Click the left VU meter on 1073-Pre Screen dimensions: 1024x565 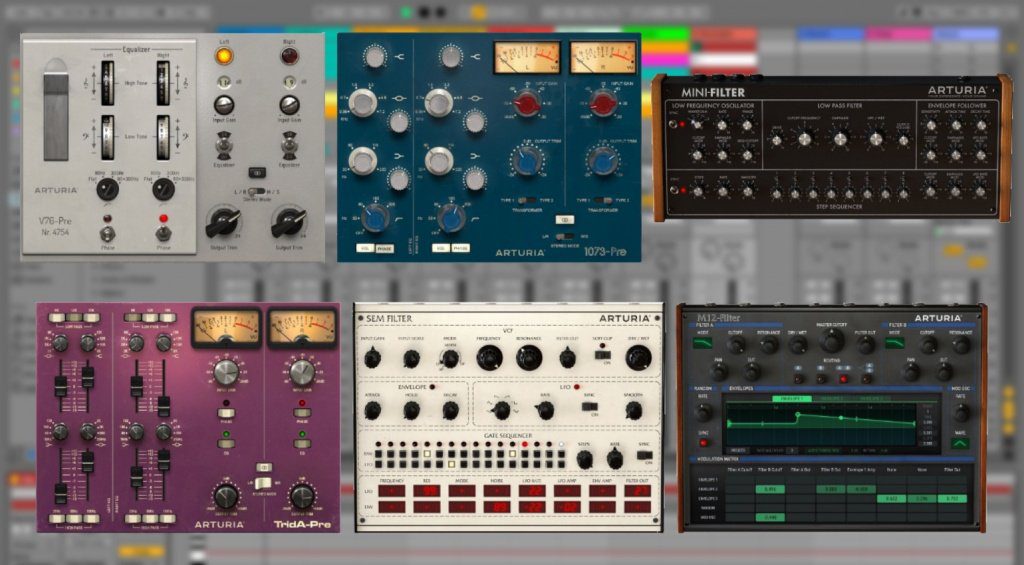[526, 58]
